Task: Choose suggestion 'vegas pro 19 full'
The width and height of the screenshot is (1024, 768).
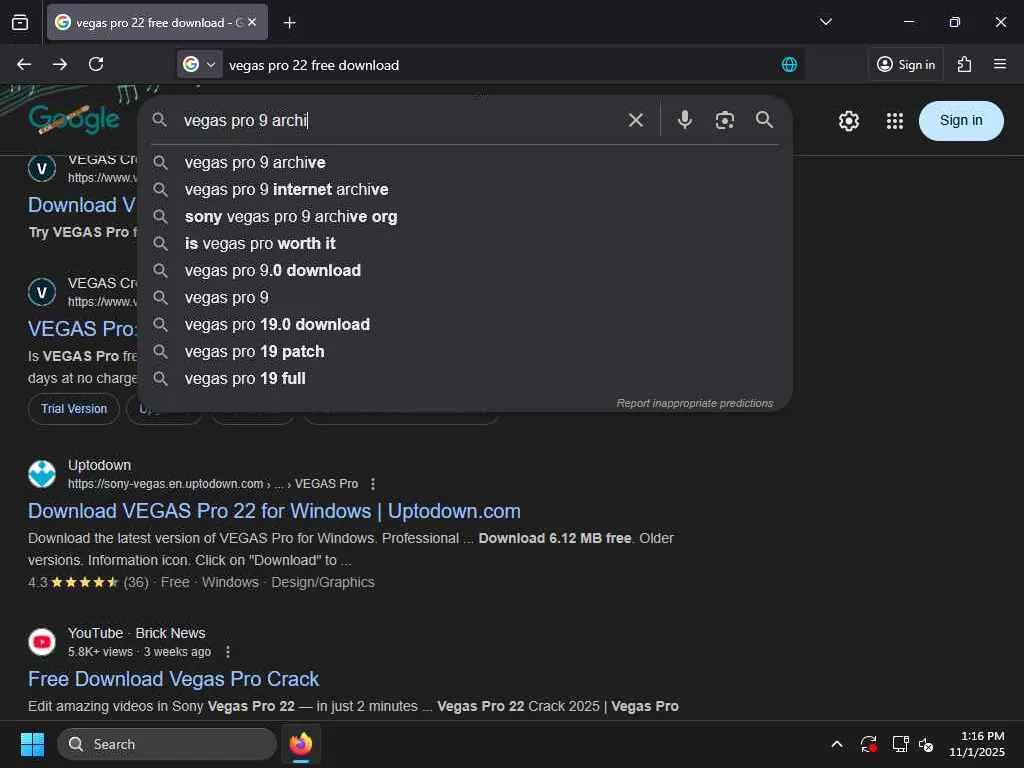Action: click(x=465, y=379)
